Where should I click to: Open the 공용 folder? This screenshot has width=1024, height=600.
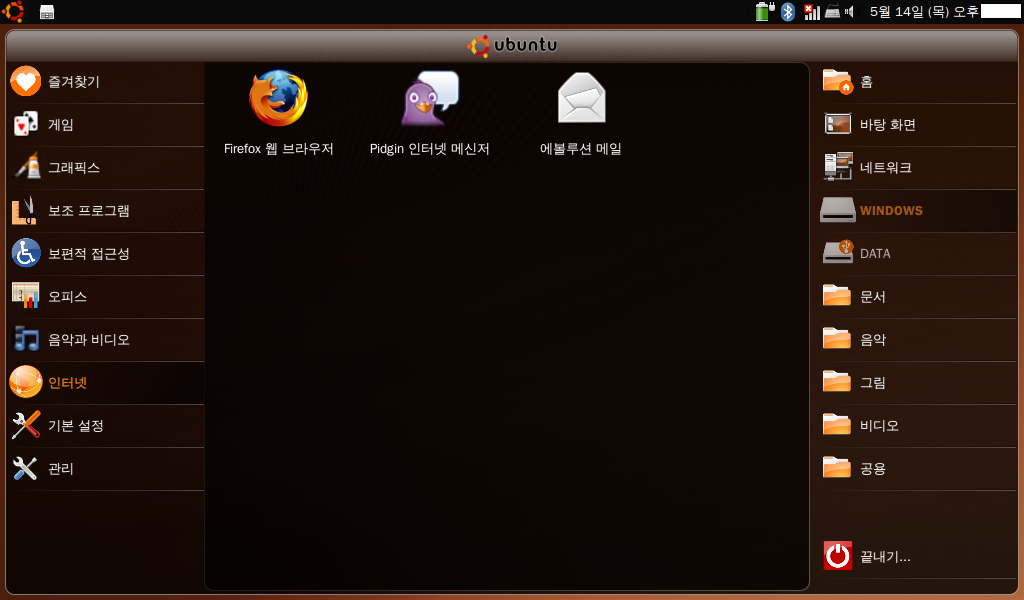click(x=918, y=469)
